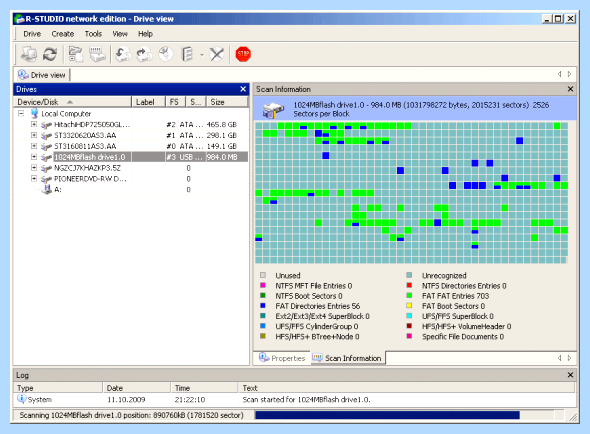Click the Remove crossed-out toolbar icon
Viewport: 590px width, 434px height.
click(216, 54)
